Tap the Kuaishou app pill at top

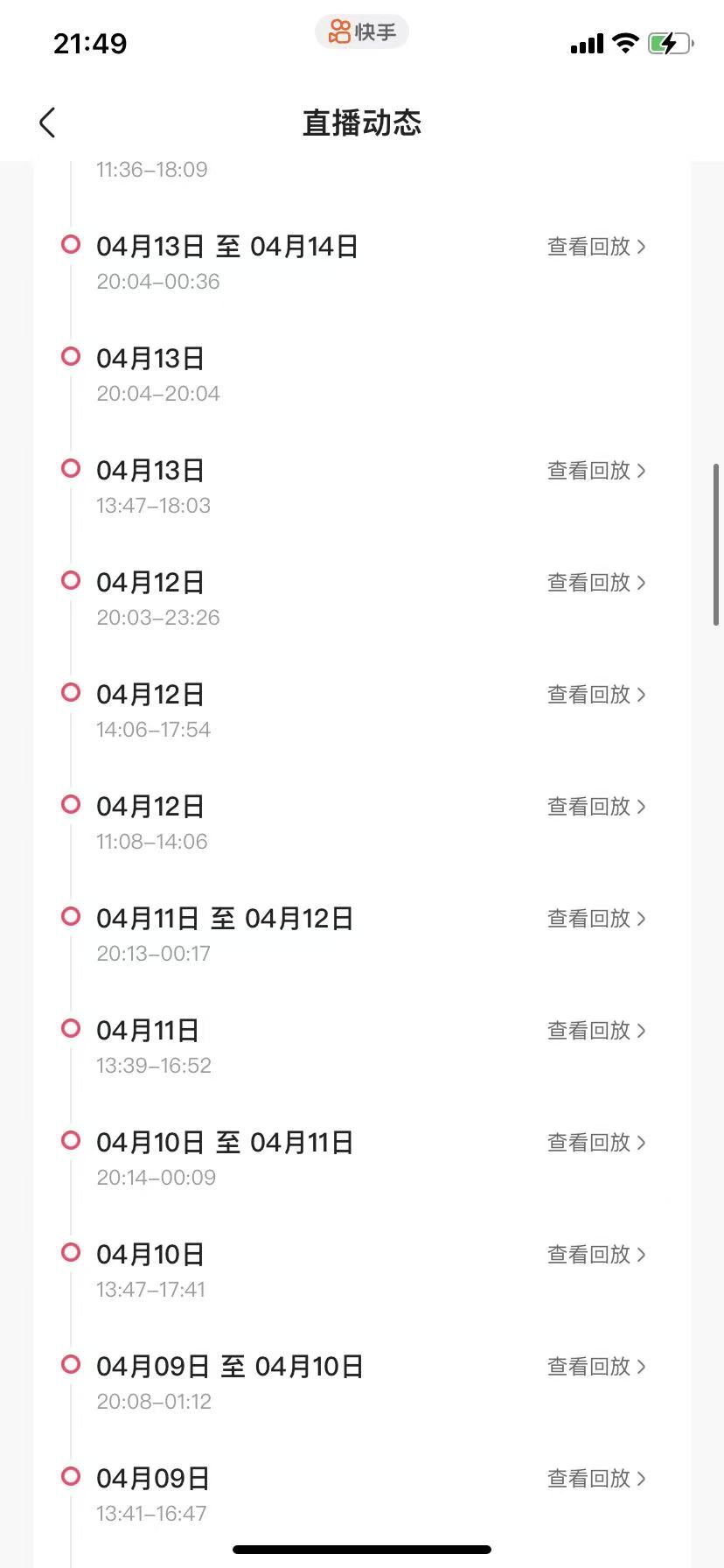click(362, 32)
